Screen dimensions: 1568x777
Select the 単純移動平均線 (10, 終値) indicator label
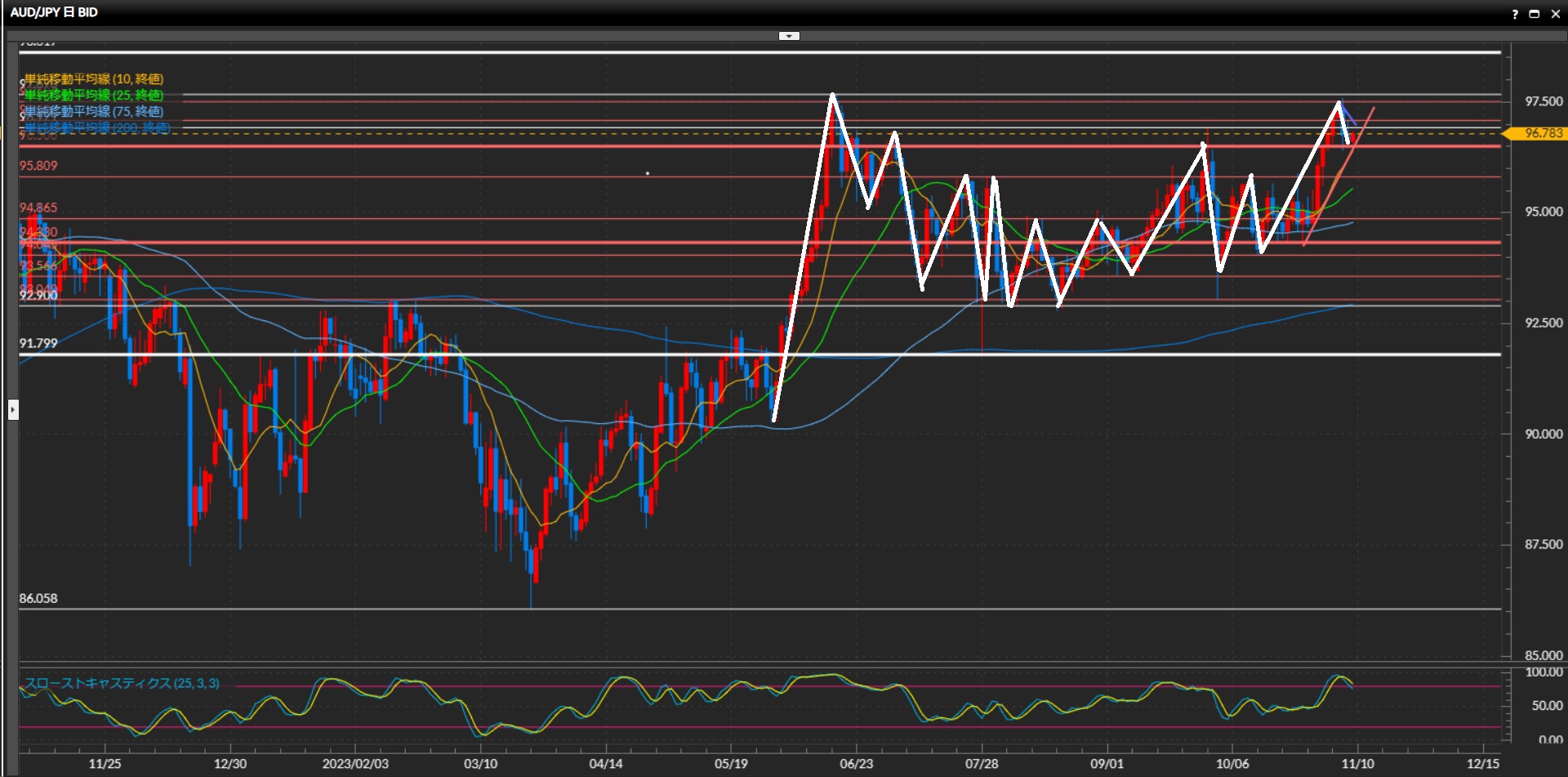pos(94,79)
